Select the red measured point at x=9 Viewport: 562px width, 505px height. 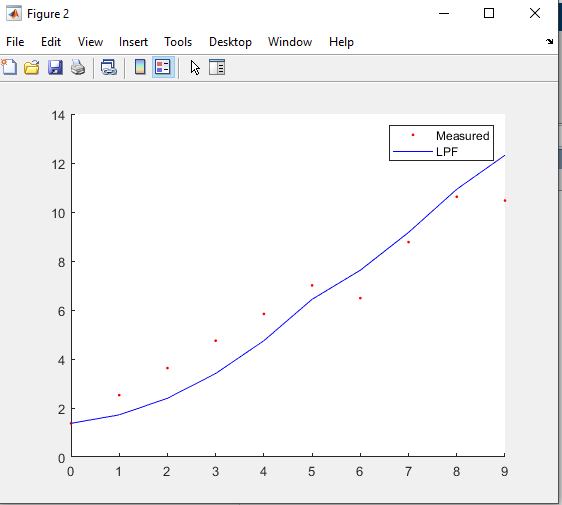point(505,201)
